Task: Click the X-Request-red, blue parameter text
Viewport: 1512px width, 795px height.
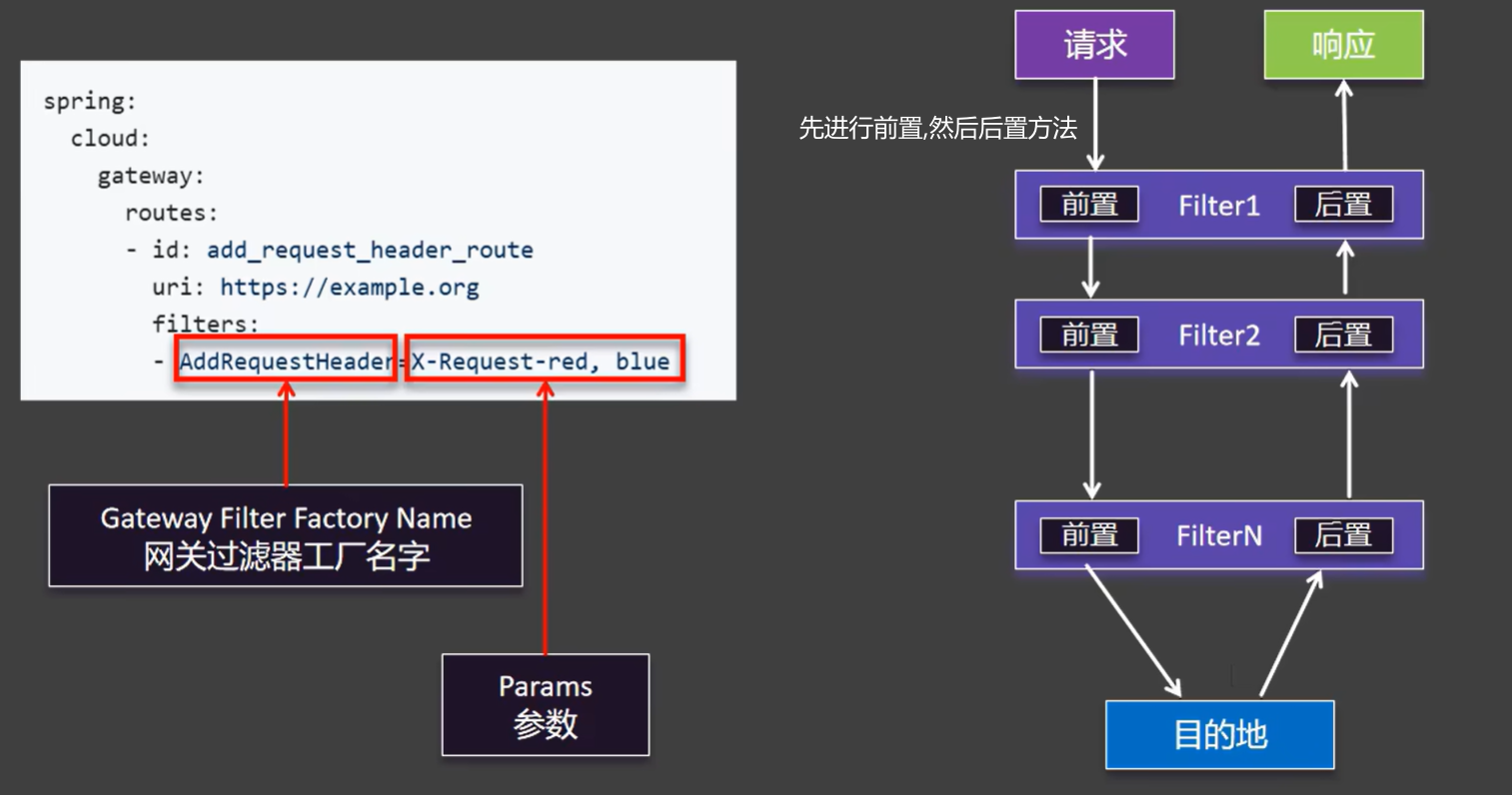Action: coord(541,362)
